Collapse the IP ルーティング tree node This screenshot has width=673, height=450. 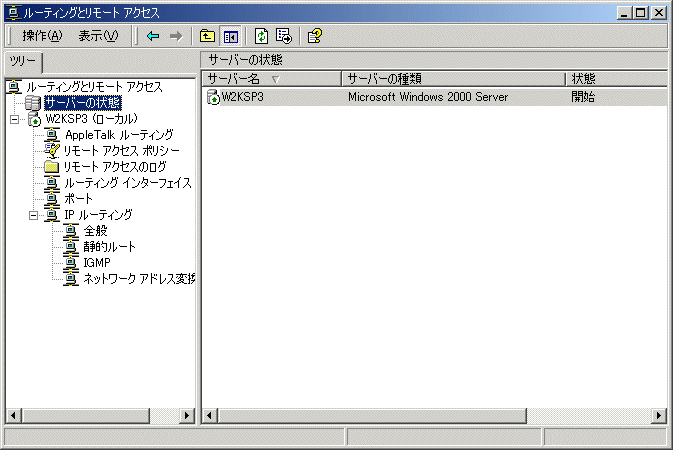33,215
